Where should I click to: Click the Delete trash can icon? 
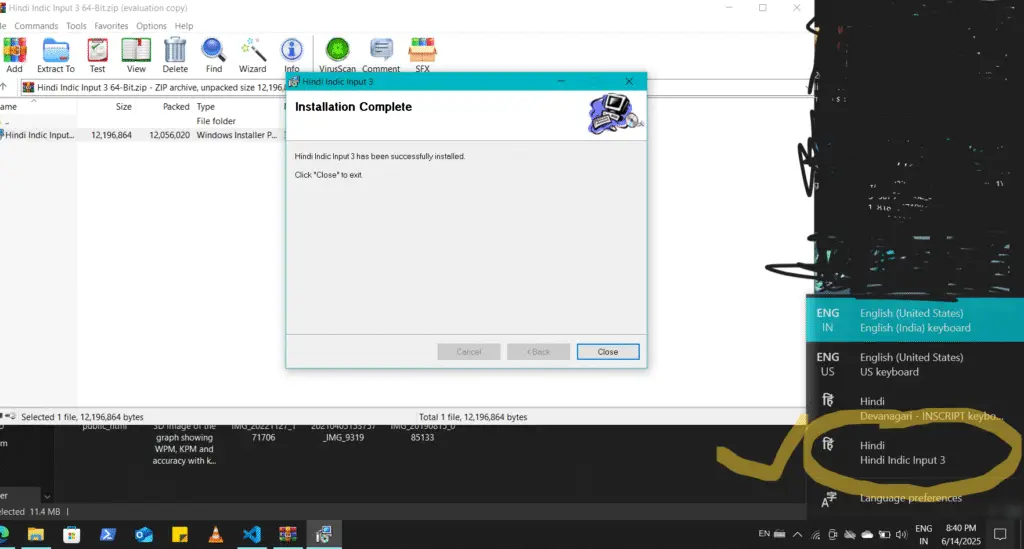click(x=175, y=54)
